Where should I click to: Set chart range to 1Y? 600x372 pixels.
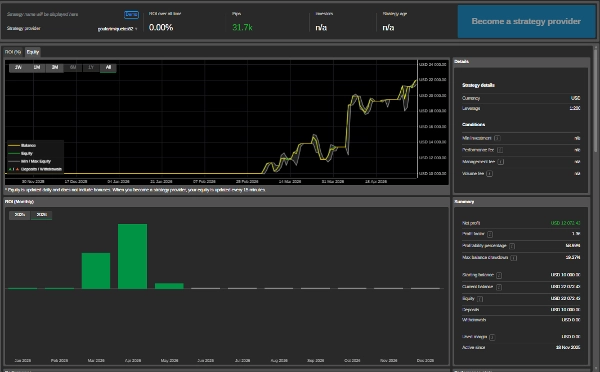pos(91,67)
